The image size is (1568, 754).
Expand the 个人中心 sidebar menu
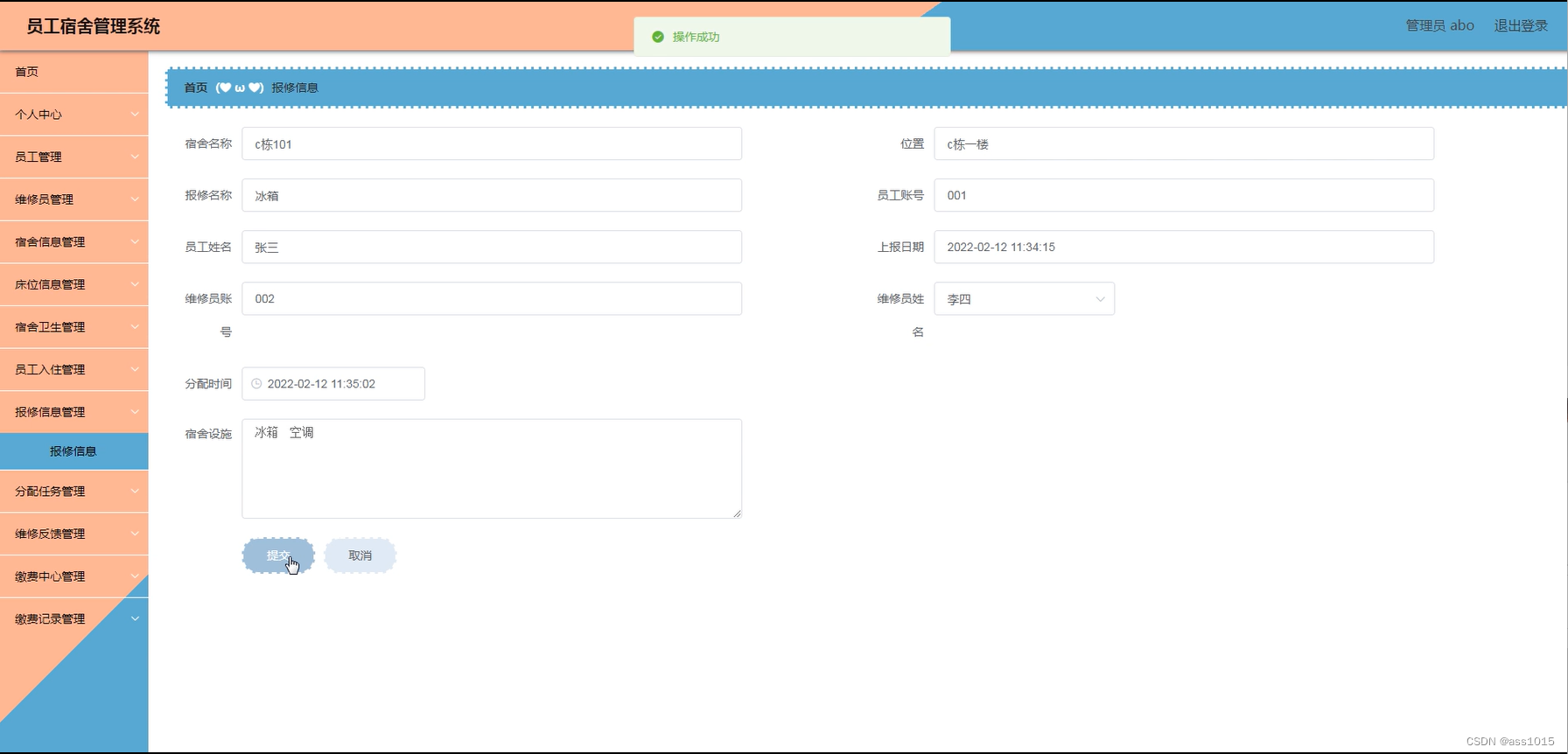pyautogui.click(x=74, y=115)
